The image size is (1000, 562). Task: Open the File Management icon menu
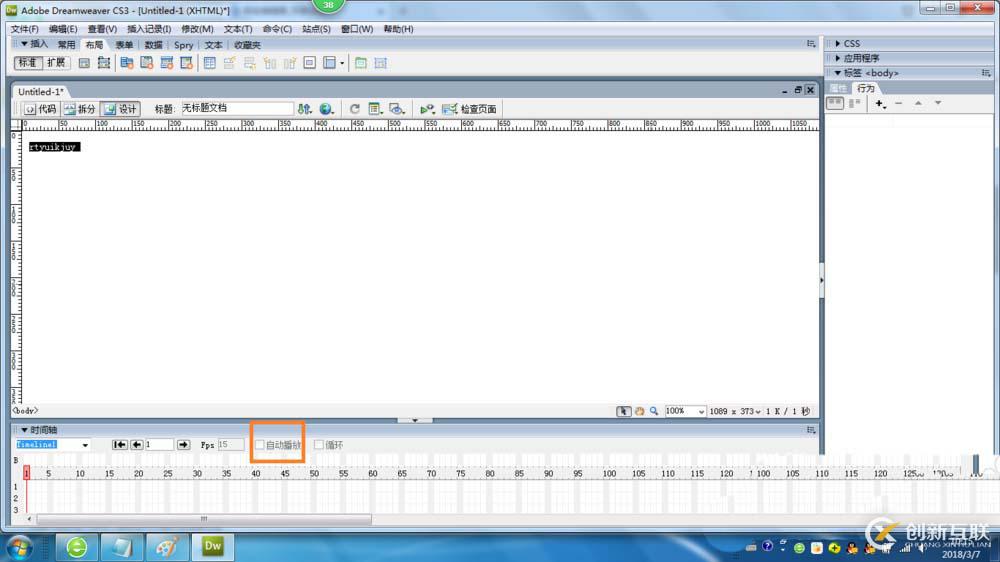pyautogui.click(x=305, y=109)
